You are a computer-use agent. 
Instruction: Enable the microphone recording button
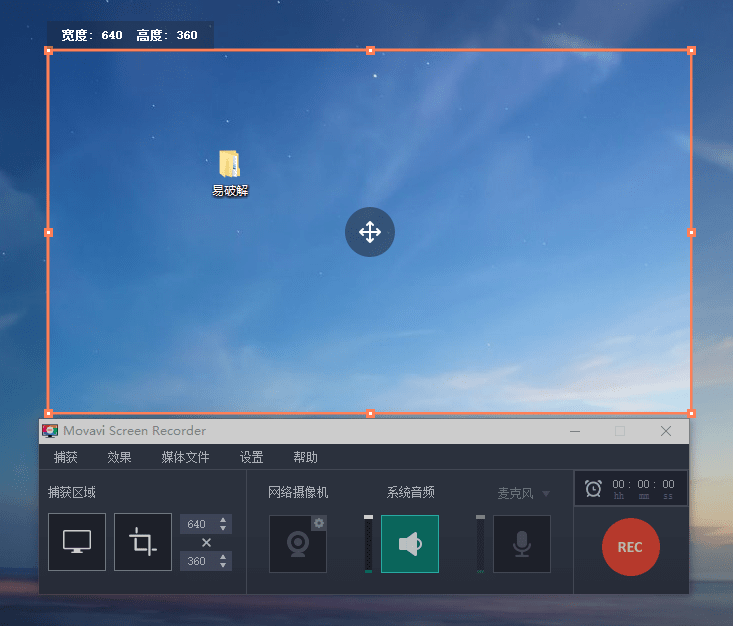(x=521, y=544)
